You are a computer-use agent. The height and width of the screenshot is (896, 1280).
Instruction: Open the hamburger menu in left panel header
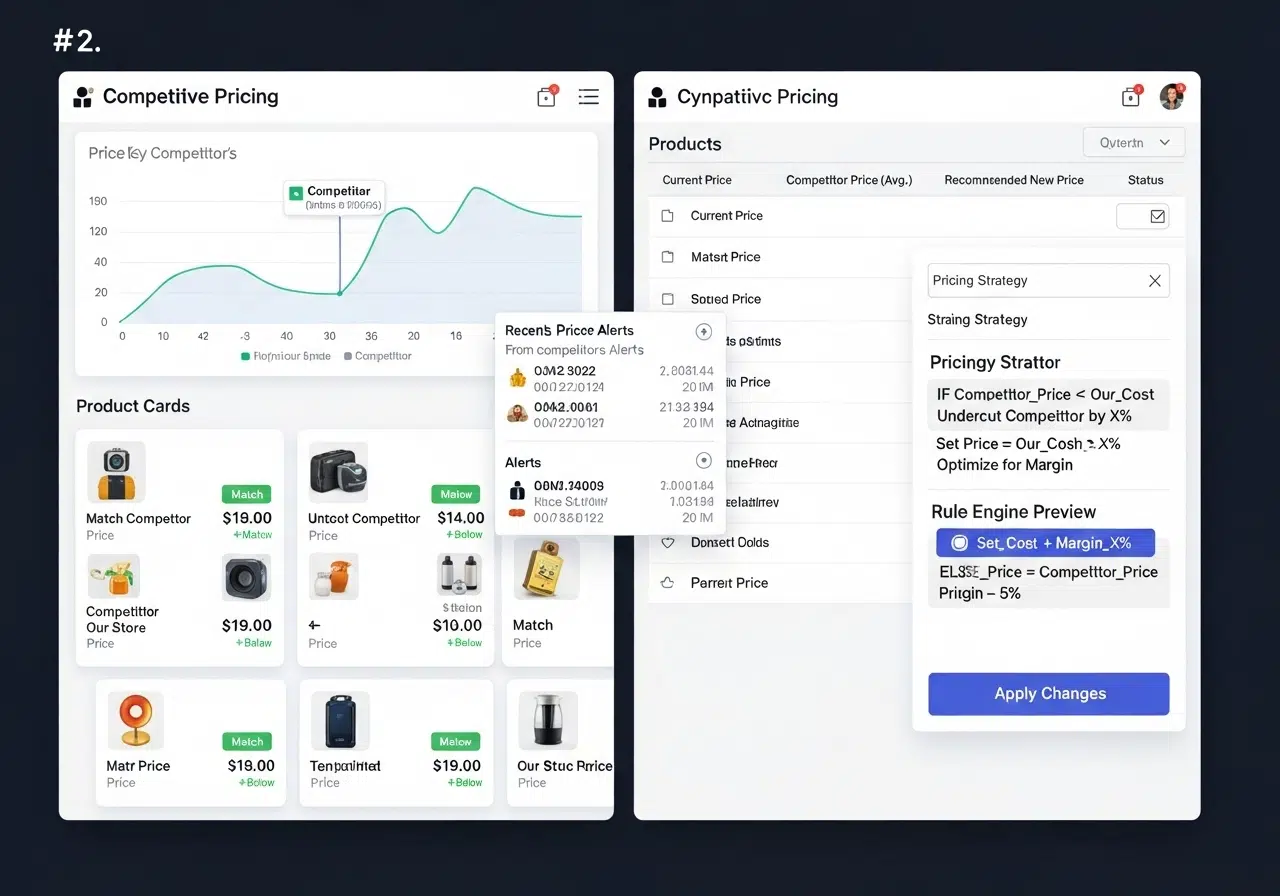[x=588, y=97]
